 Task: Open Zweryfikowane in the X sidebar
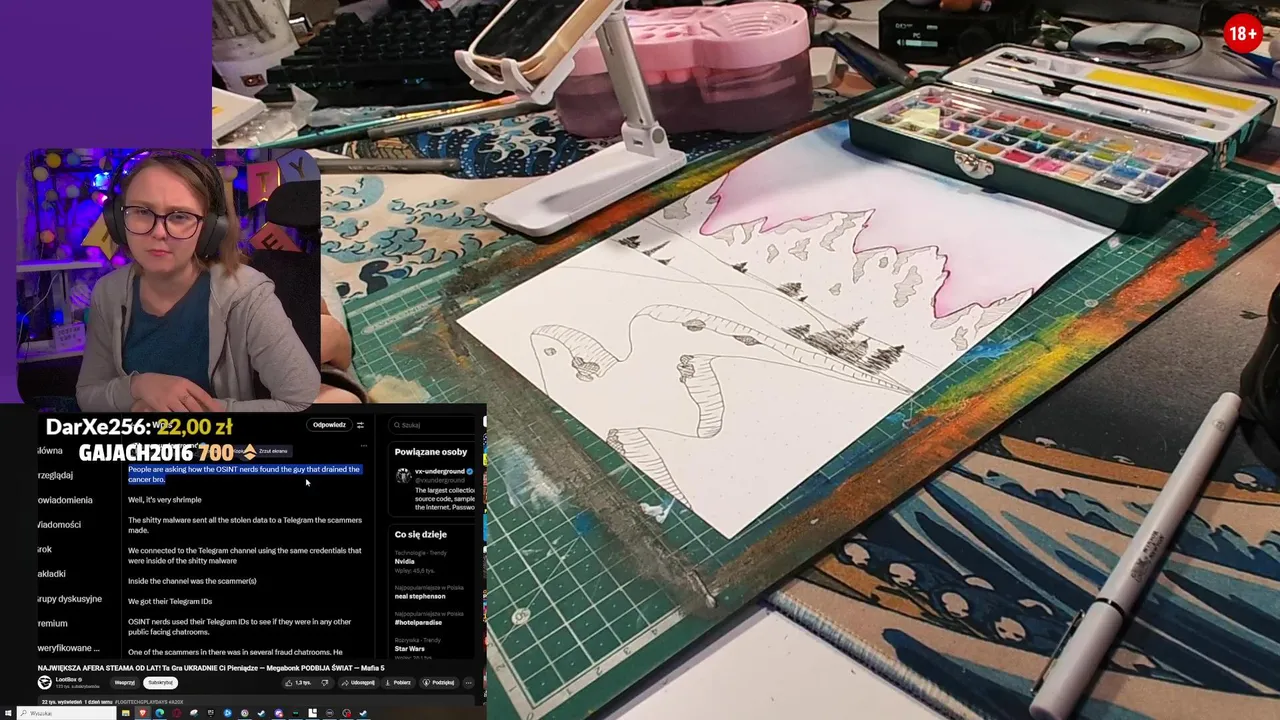[x=68, y=648]
